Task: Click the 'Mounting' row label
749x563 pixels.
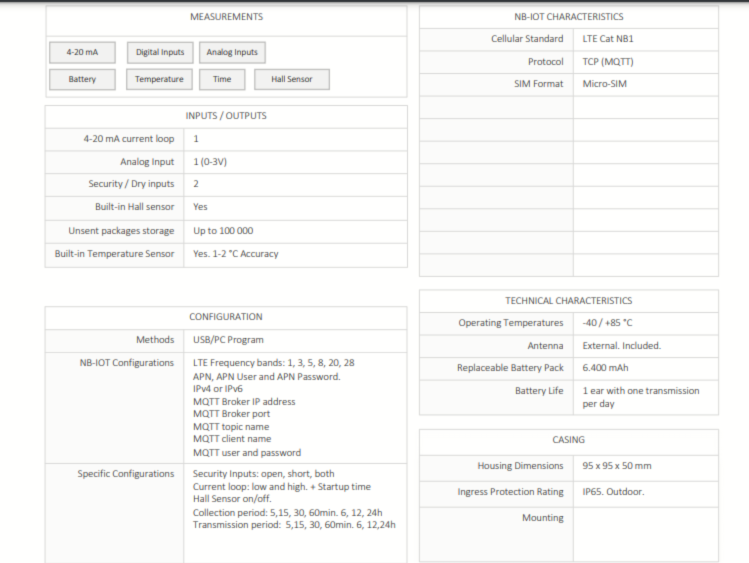Action: [543, 518]
